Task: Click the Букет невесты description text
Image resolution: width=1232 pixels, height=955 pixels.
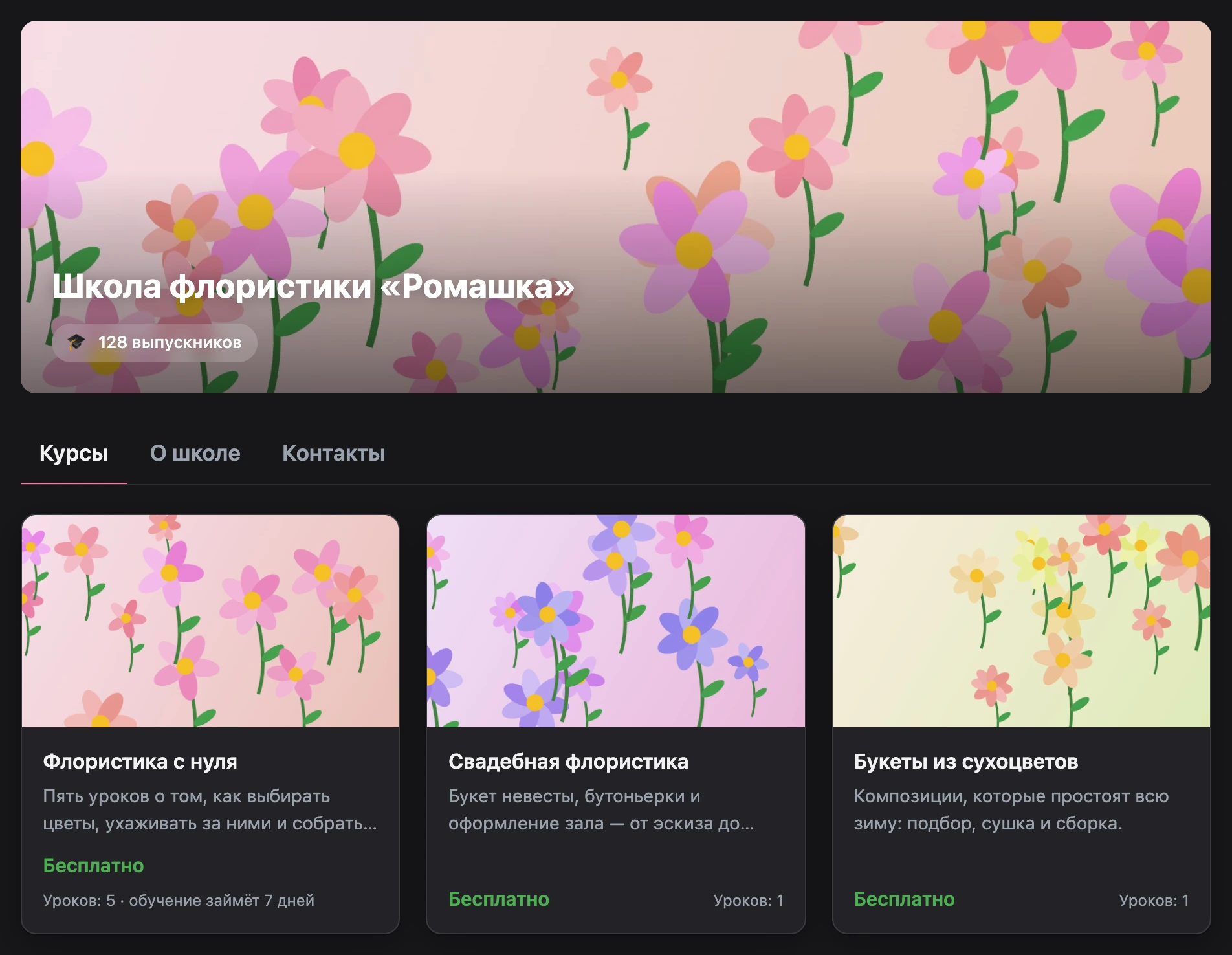Action: (601, 810)
